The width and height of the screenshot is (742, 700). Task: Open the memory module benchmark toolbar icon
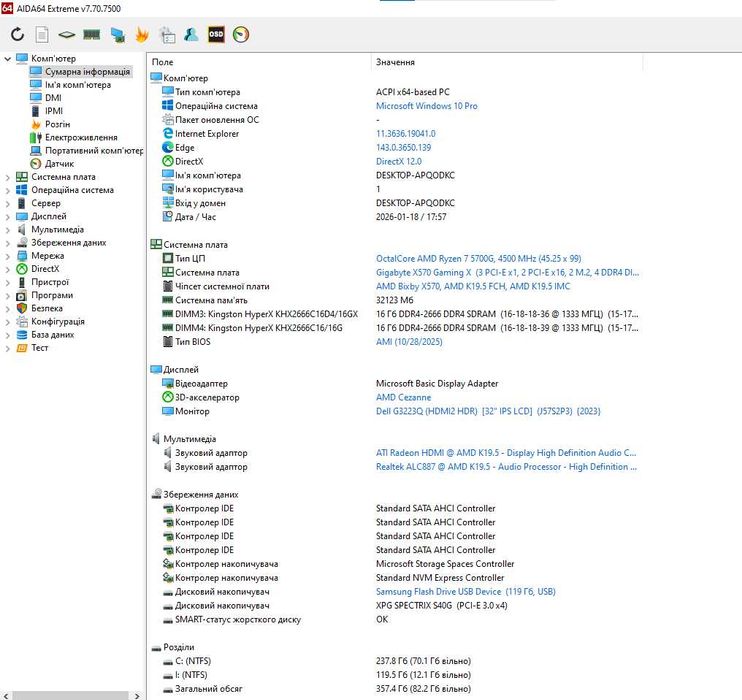[x=91, y=34]
